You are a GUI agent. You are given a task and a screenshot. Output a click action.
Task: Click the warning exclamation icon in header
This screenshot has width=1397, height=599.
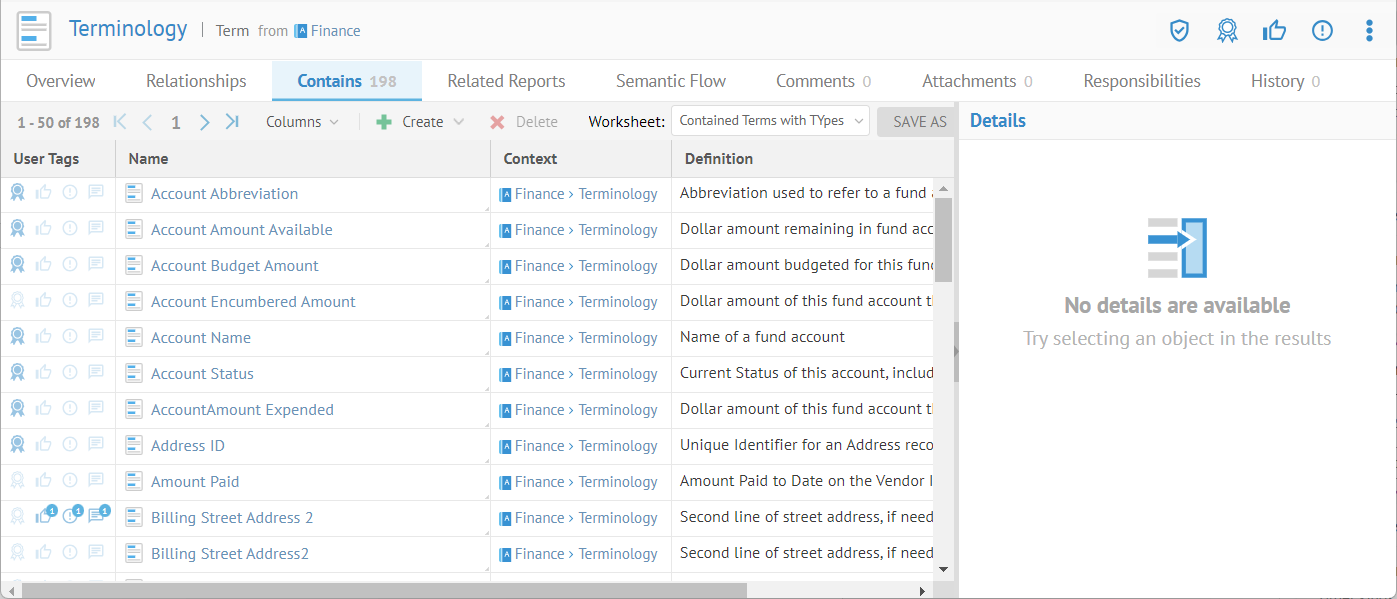pyautogui.click(x=1322, y=31)
